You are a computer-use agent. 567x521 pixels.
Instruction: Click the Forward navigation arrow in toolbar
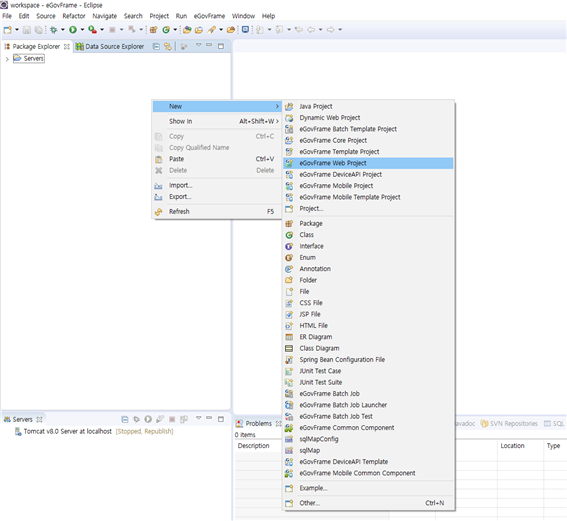pyautogui.click(x=331, y=30)
